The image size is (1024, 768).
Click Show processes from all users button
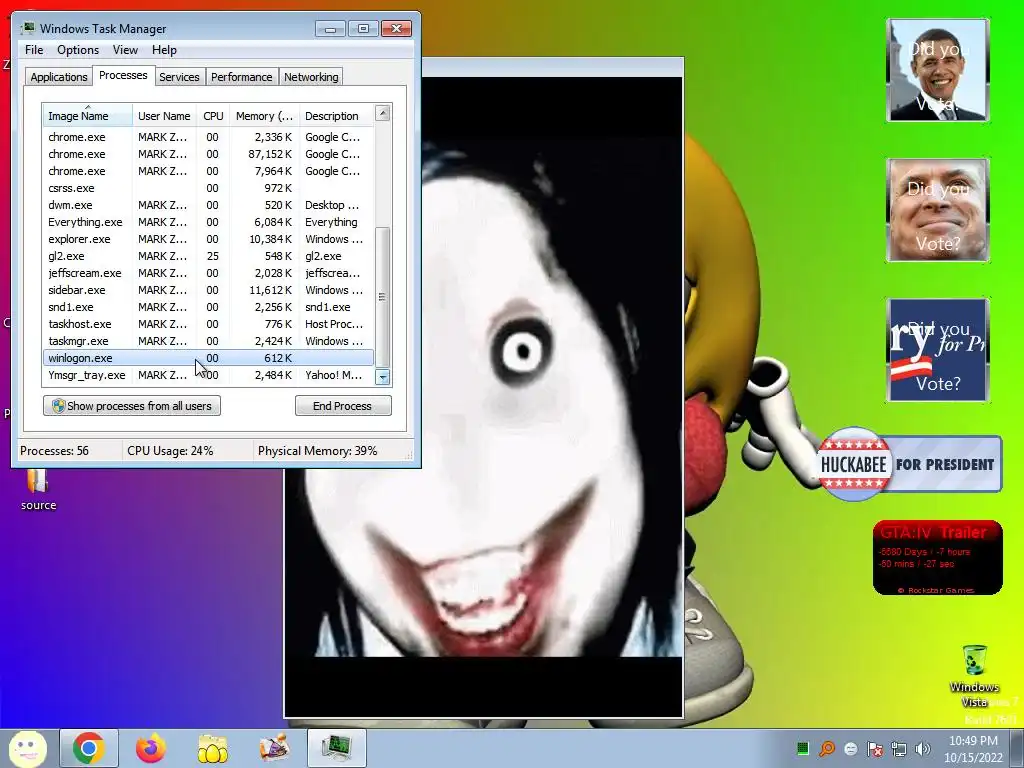[132, 406]
